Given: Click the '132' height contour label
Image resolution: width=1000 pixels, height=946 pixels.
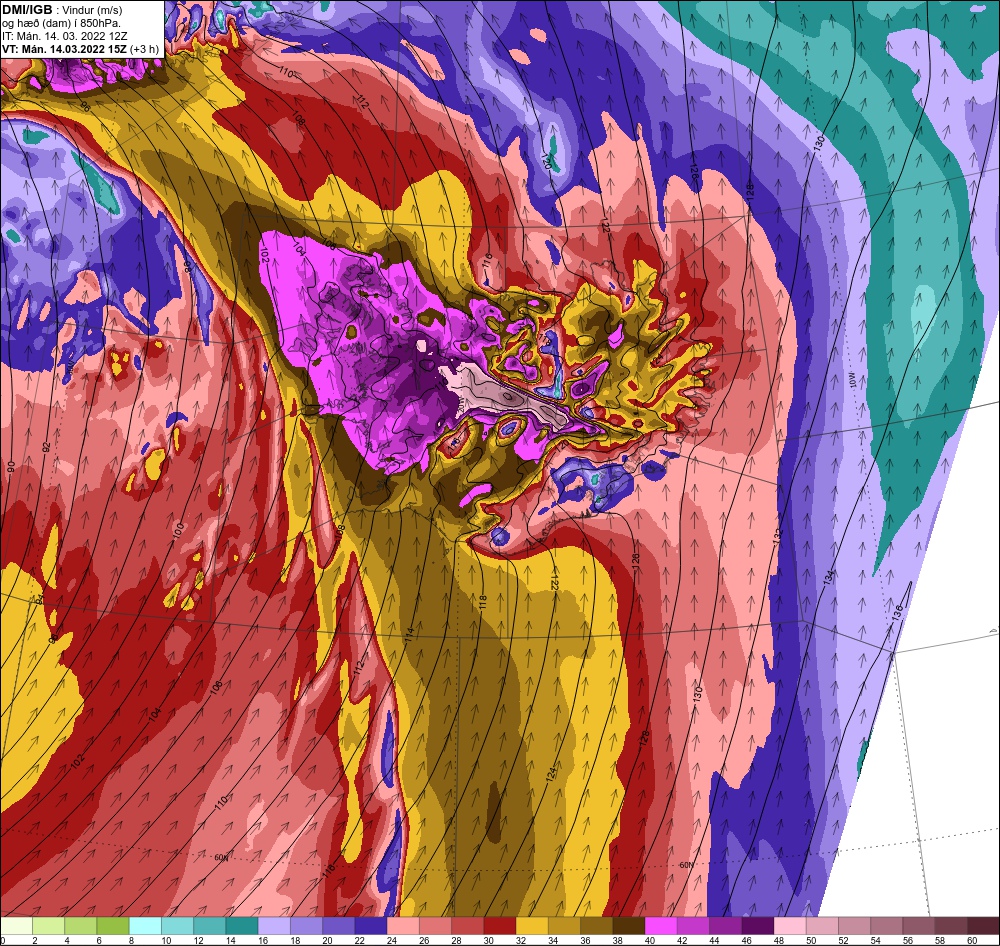Looking at the screenshot, I should click(x=777, y=536).
